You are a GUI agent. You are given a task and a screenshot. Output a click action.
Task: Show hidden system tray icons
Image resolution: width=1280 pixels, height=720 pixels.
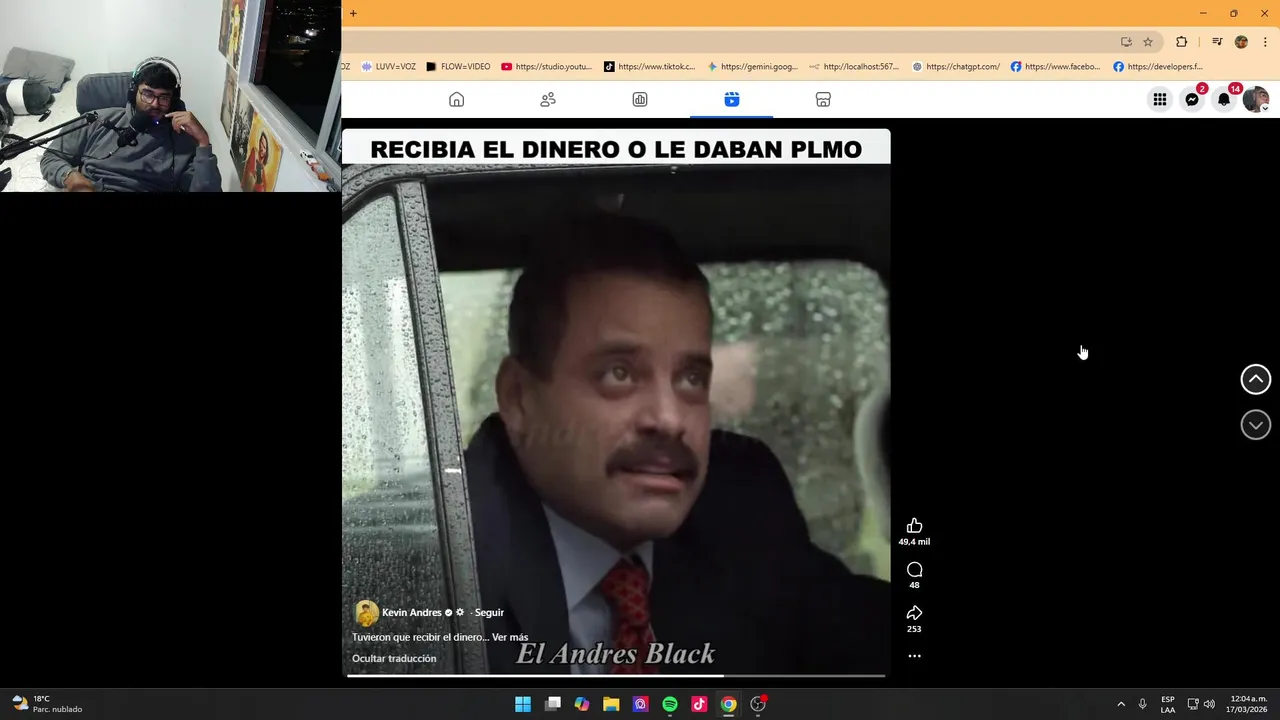click(x=1121, y=704)
